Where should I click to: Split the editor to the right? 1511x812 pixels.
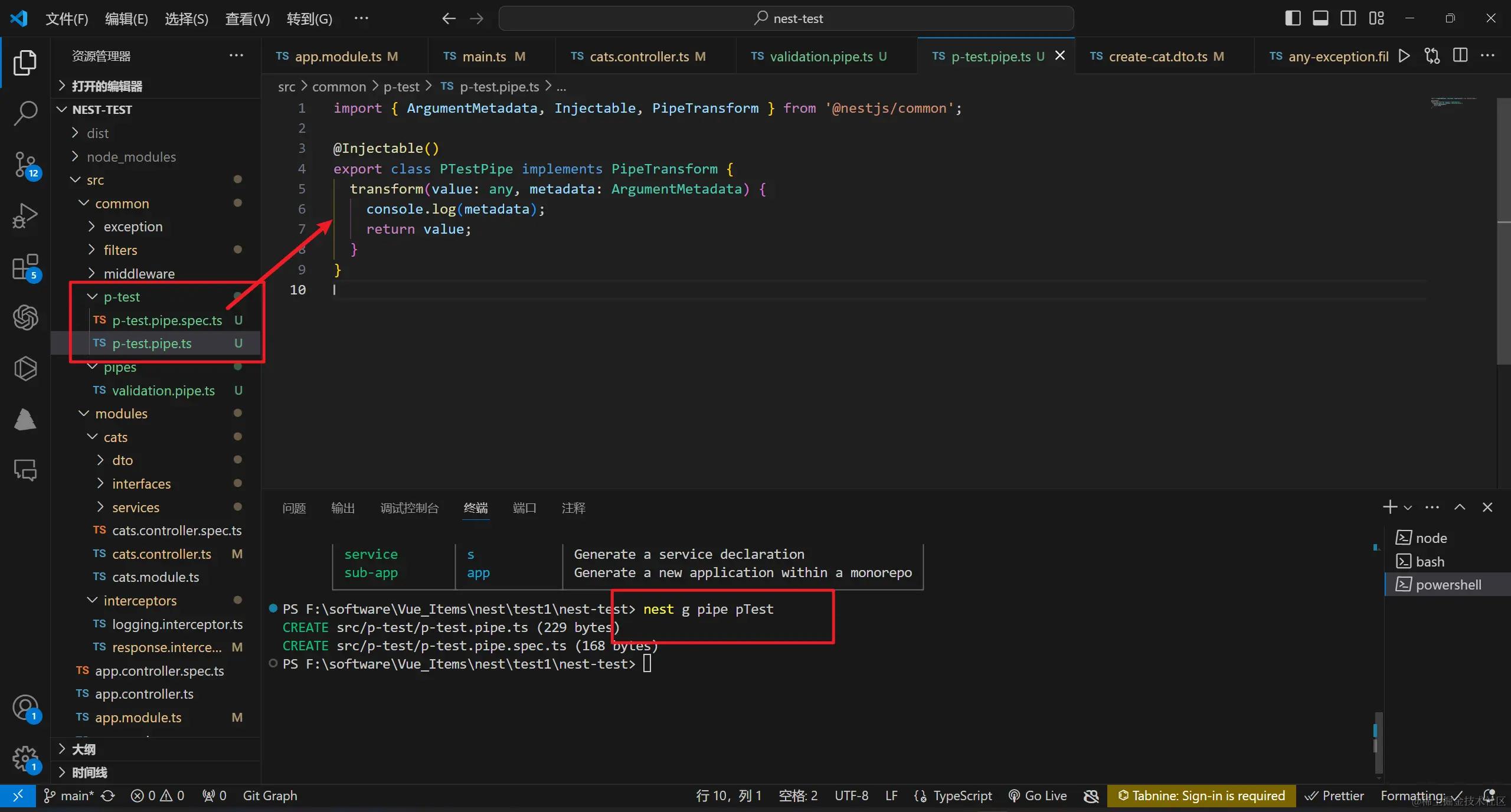[1460, 56]
